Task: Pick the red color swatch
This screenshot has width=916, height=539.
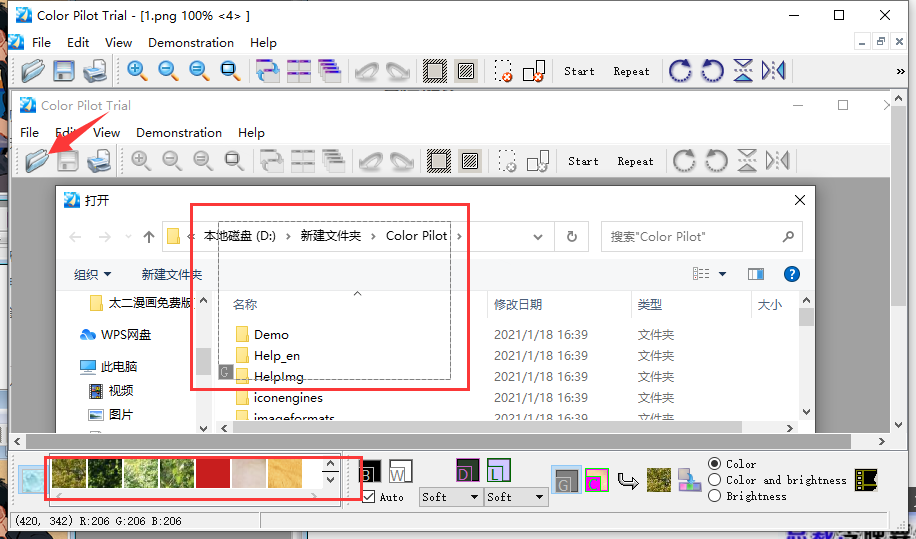Action: [213, 473]
